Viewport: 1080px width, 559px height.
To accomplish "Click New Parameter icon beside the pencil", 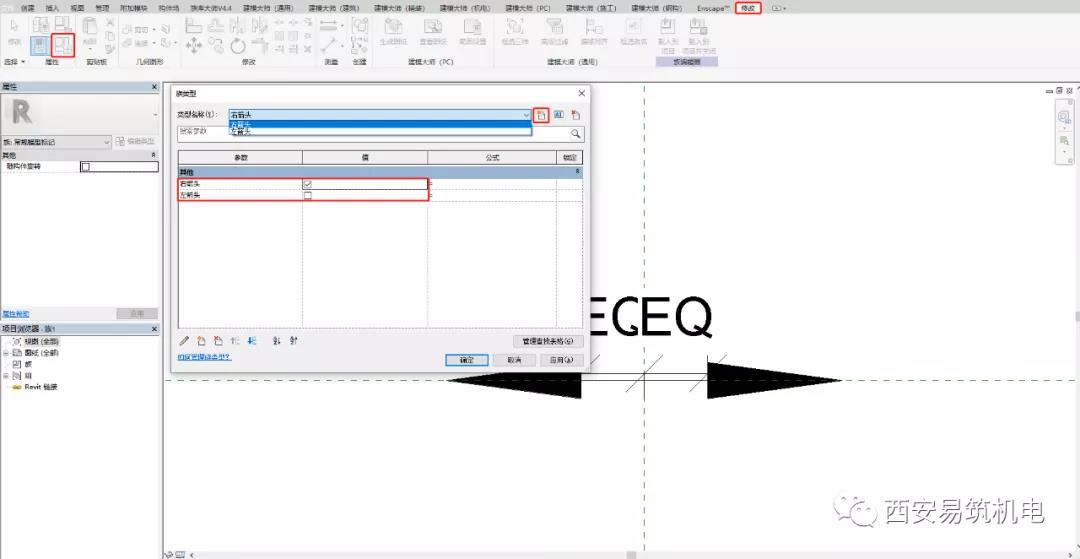I will pos(201,340).
